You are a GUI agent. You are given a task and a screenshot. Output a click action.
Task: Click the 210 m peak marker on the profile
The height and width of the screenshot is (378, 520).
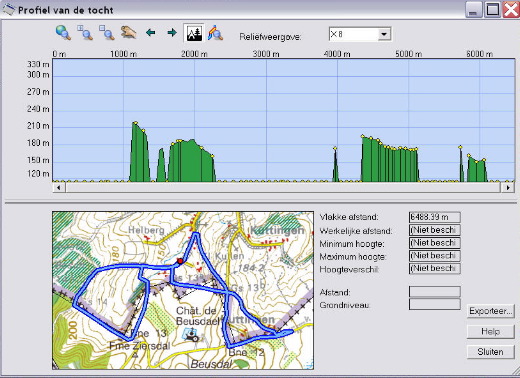(135, 123)
